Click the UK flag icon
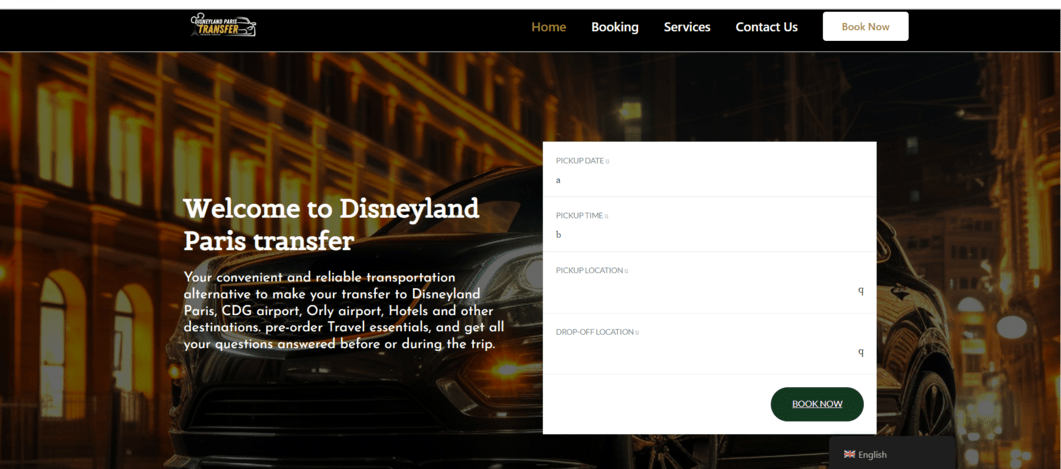 pyautogui.click(x=849, y=454)
